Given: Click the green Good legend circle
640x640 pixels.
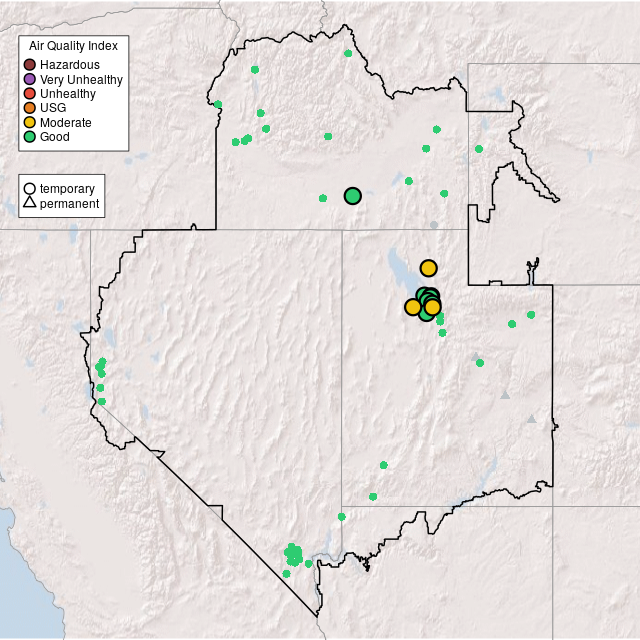Looking at the screenshot, I should click(x=30, y=137).
